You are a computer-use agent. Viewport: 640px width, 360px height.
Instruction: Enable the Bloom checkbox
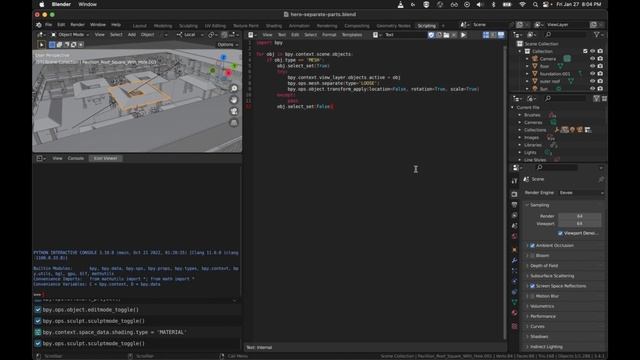[x=532, y=256]
